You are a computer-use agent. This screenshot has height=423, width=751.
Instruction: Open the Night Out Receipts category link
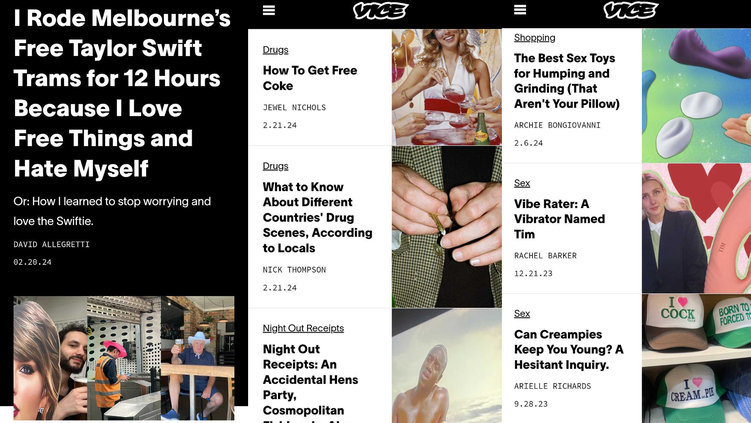tap(303, 328)
